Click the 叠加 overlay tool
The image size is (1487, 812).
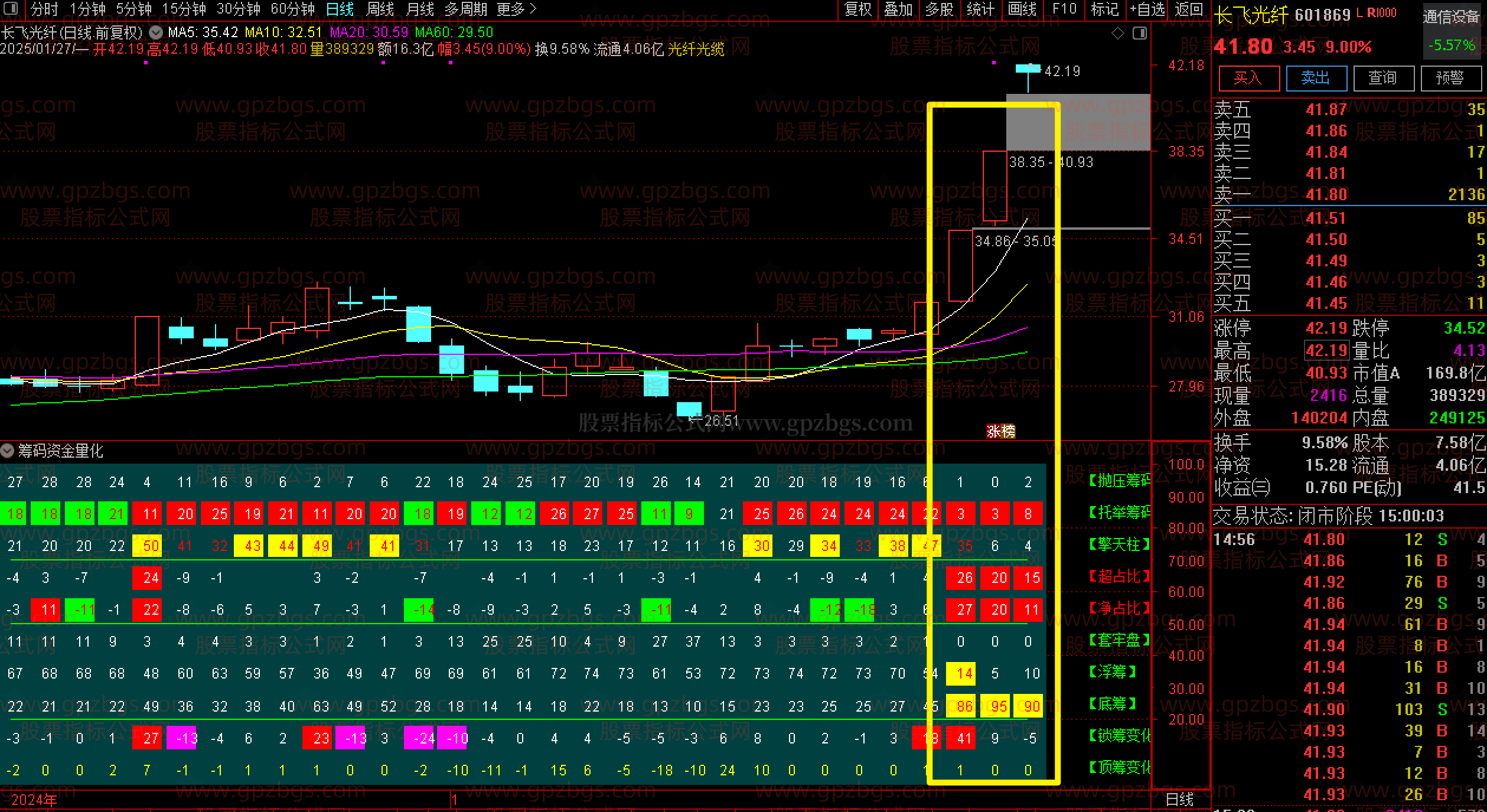(x=898, y=9)
